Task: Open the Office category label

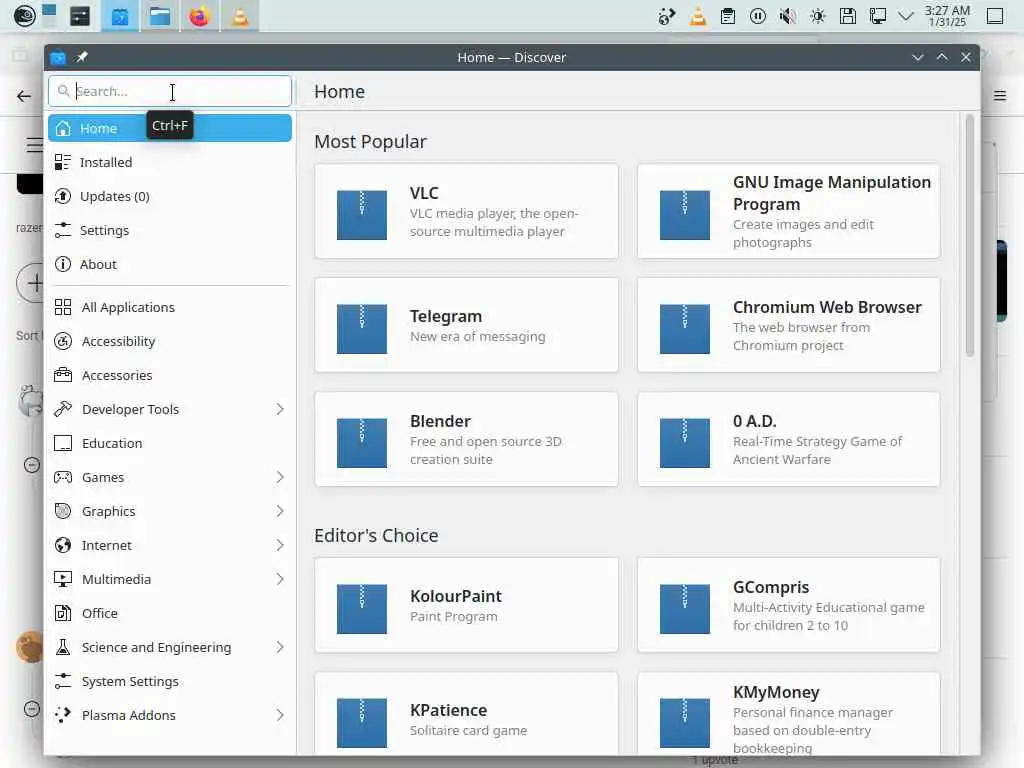Action: pyautogui.click(x=100, y=613)
